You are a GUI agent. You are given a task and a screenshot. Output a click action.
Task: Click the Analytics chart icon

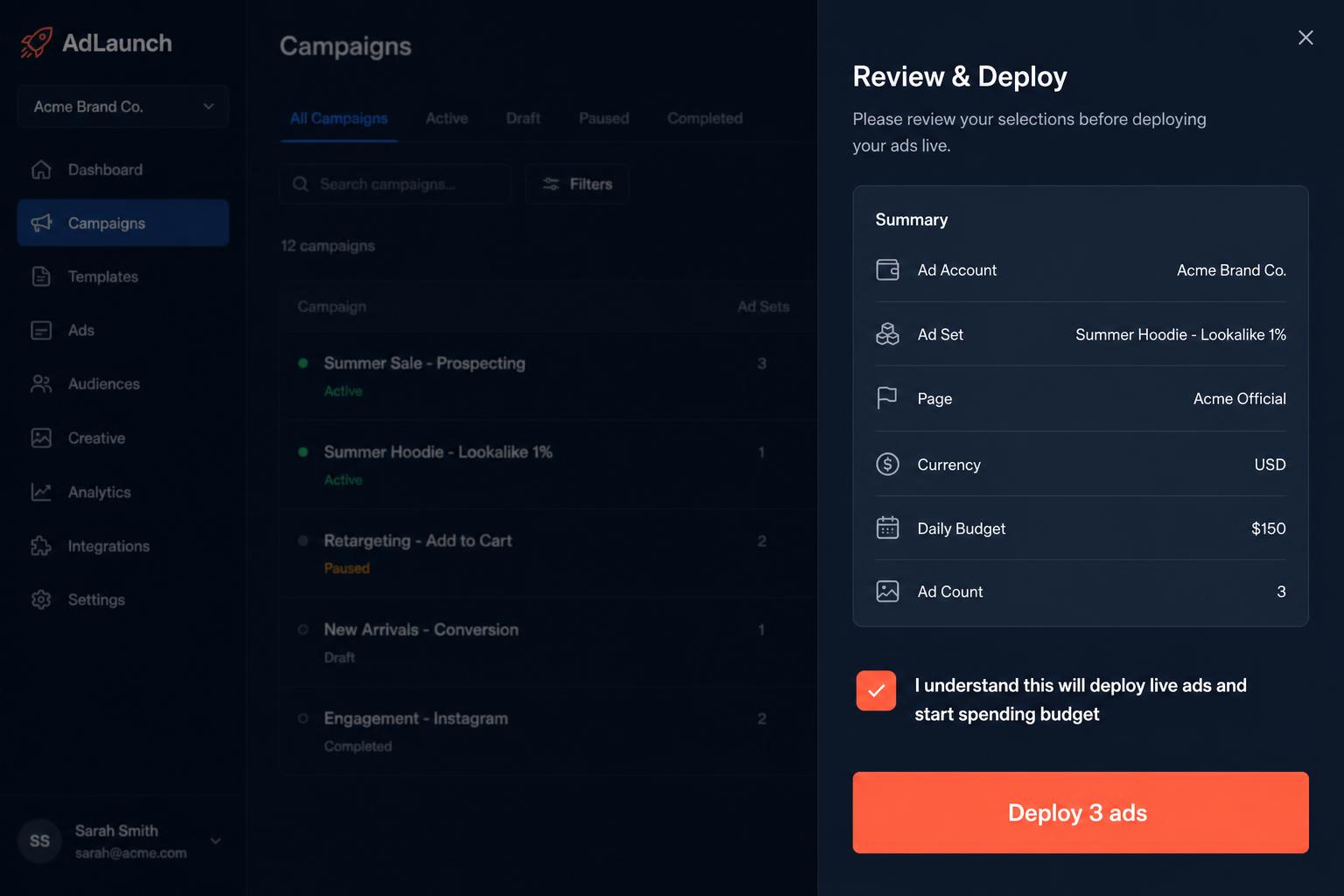click(x=41, y=492)
